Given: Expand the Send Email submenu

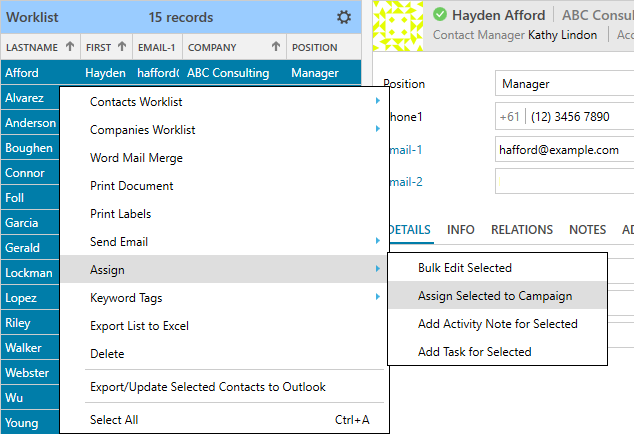Looking at the screenshot, I should tap(377, 242).
